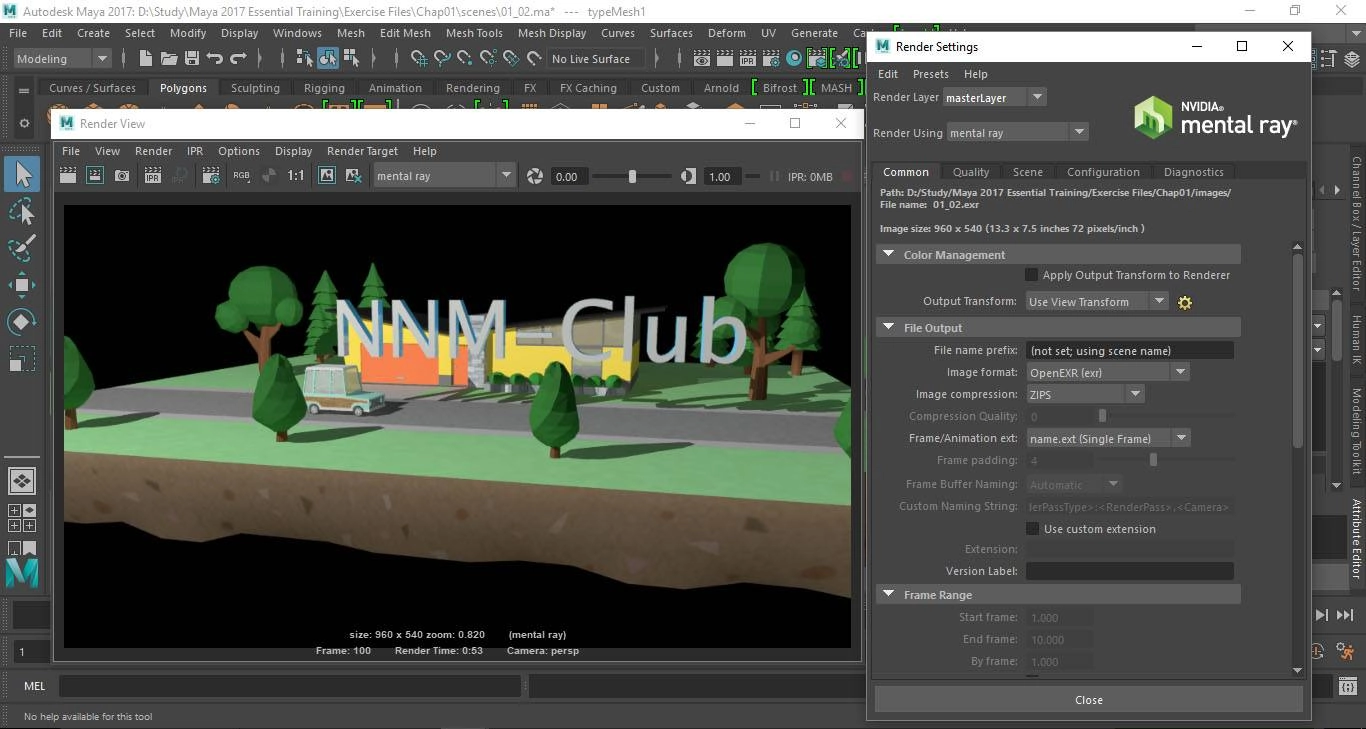Enable snap to points icon
1366x729 pixels.
(465, 59)
